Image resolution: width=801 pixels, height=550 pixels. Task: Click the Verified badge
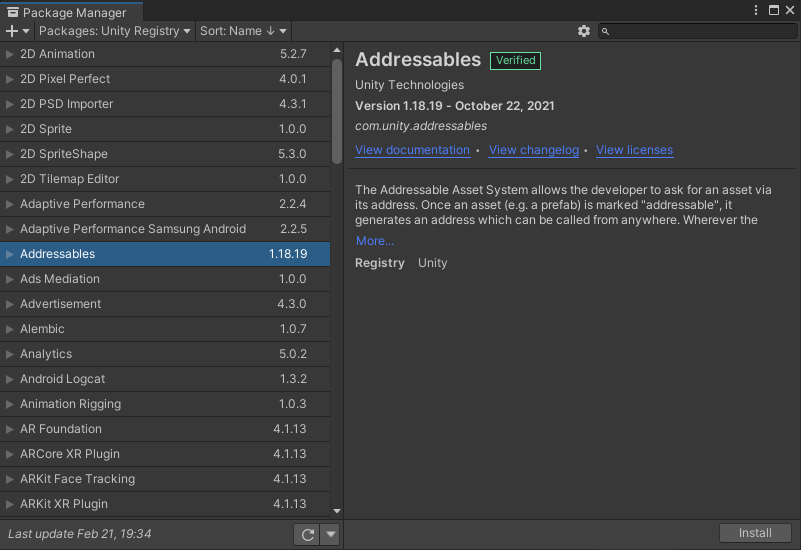point(515,61)
